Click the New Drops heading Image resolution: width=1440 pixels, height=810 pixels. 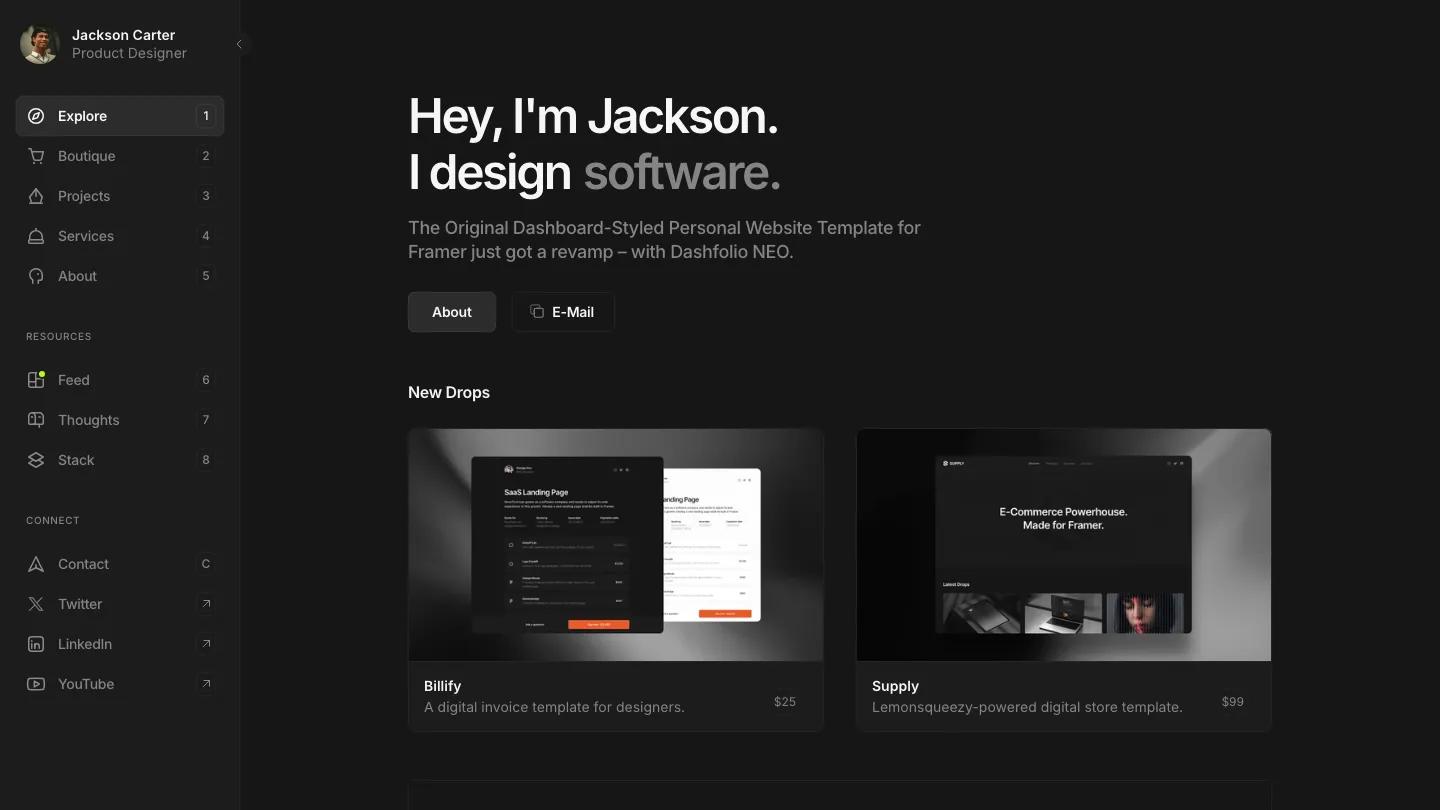click(x=449, y=392)
